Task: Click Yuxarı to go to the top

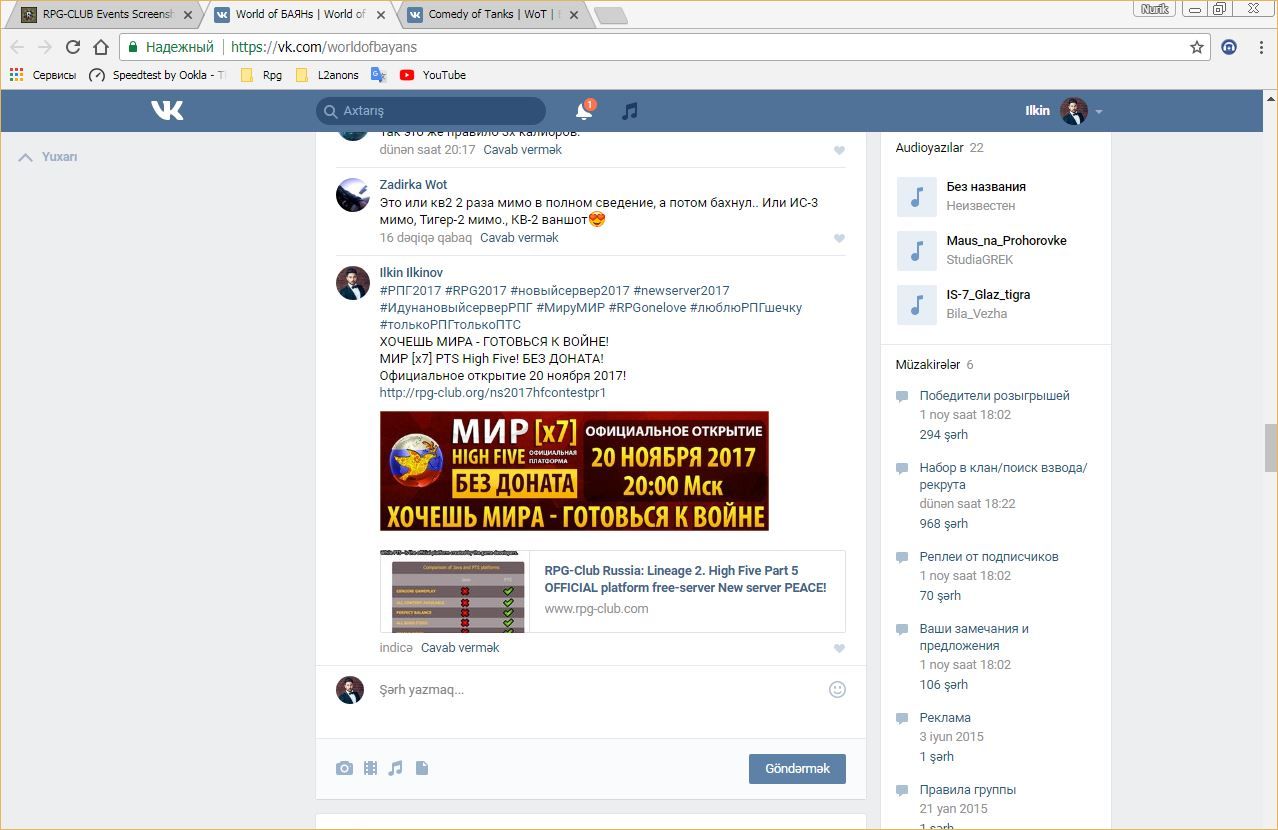Action: point(49,157)
